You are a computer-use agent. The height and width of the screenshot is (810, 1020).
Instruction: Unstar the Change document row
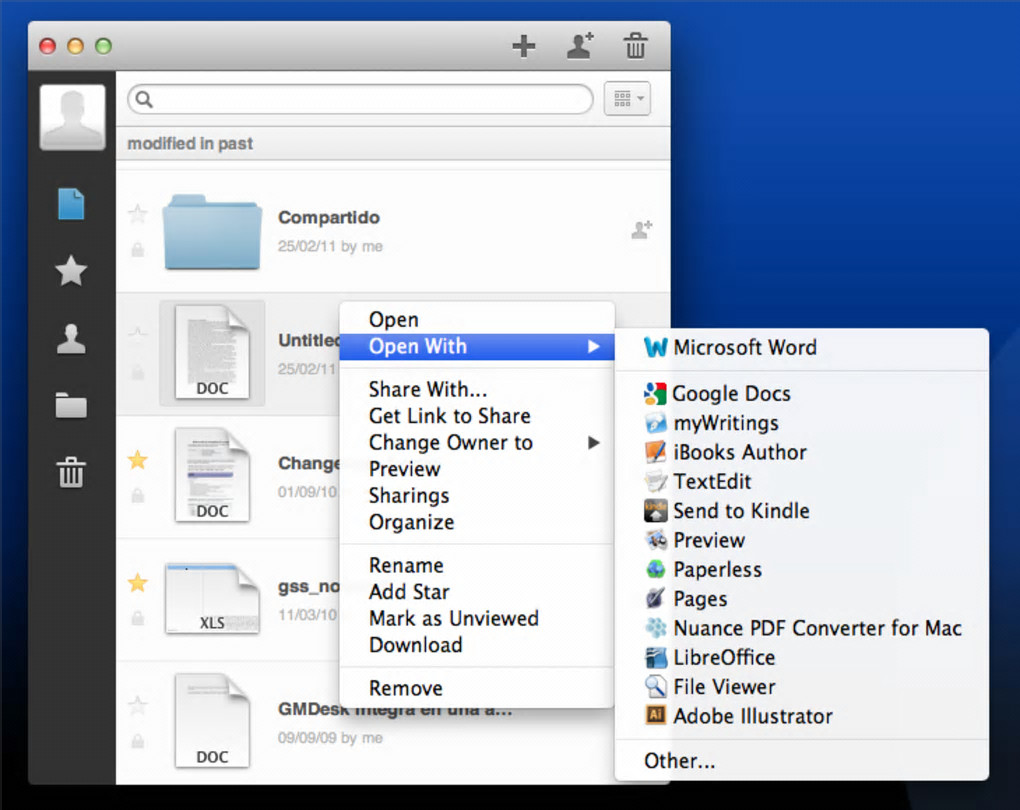pyautogui.click(x=138, y=460)
